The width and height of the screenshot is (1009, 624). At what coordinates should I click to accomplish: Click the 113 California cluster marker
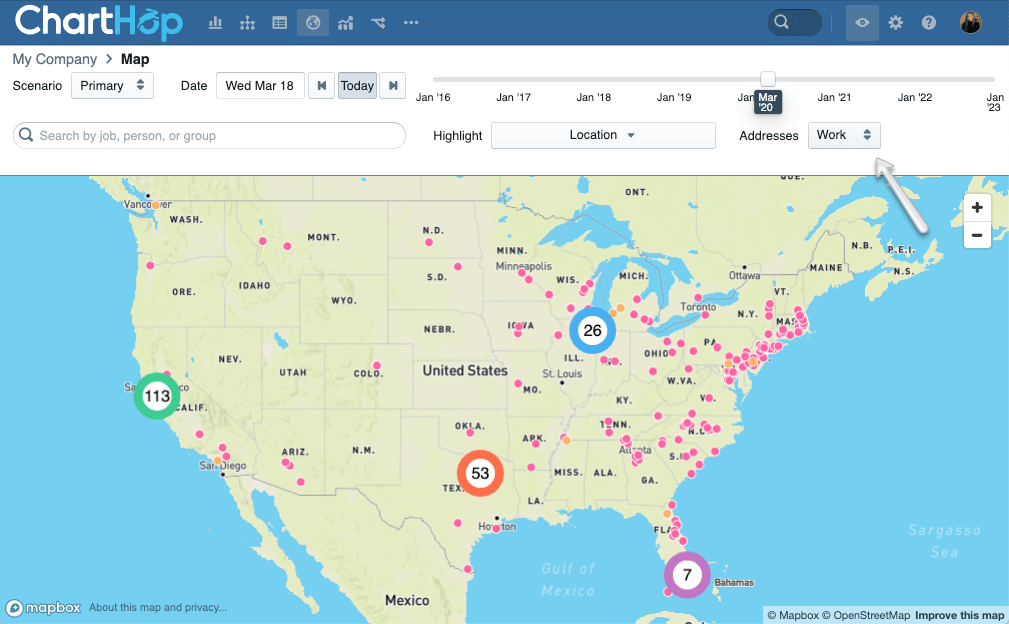pyautogui.click(x=156, y=396)
